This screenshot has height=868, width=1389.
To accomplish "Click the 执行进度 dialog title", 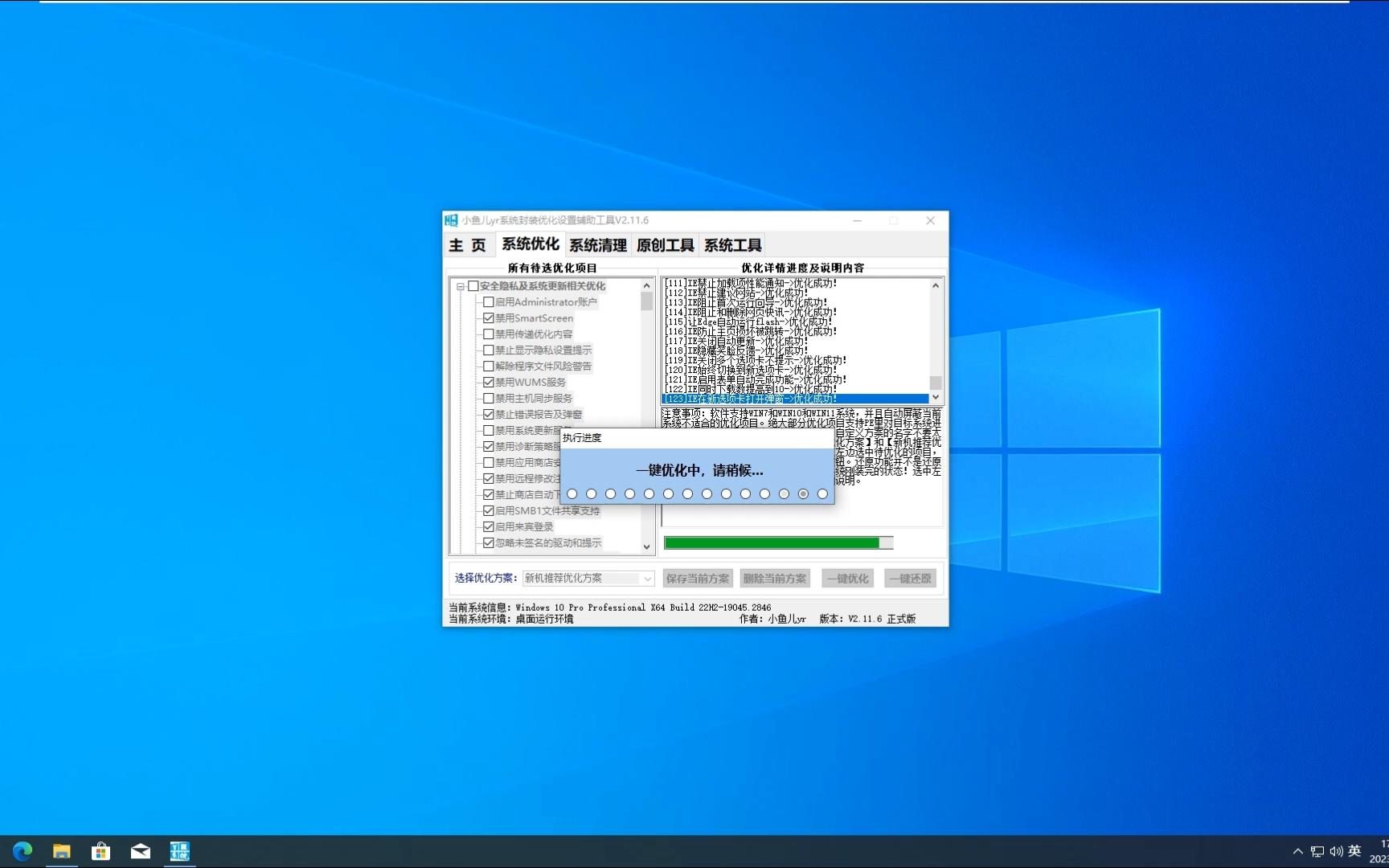I will [x=582, y=438].
